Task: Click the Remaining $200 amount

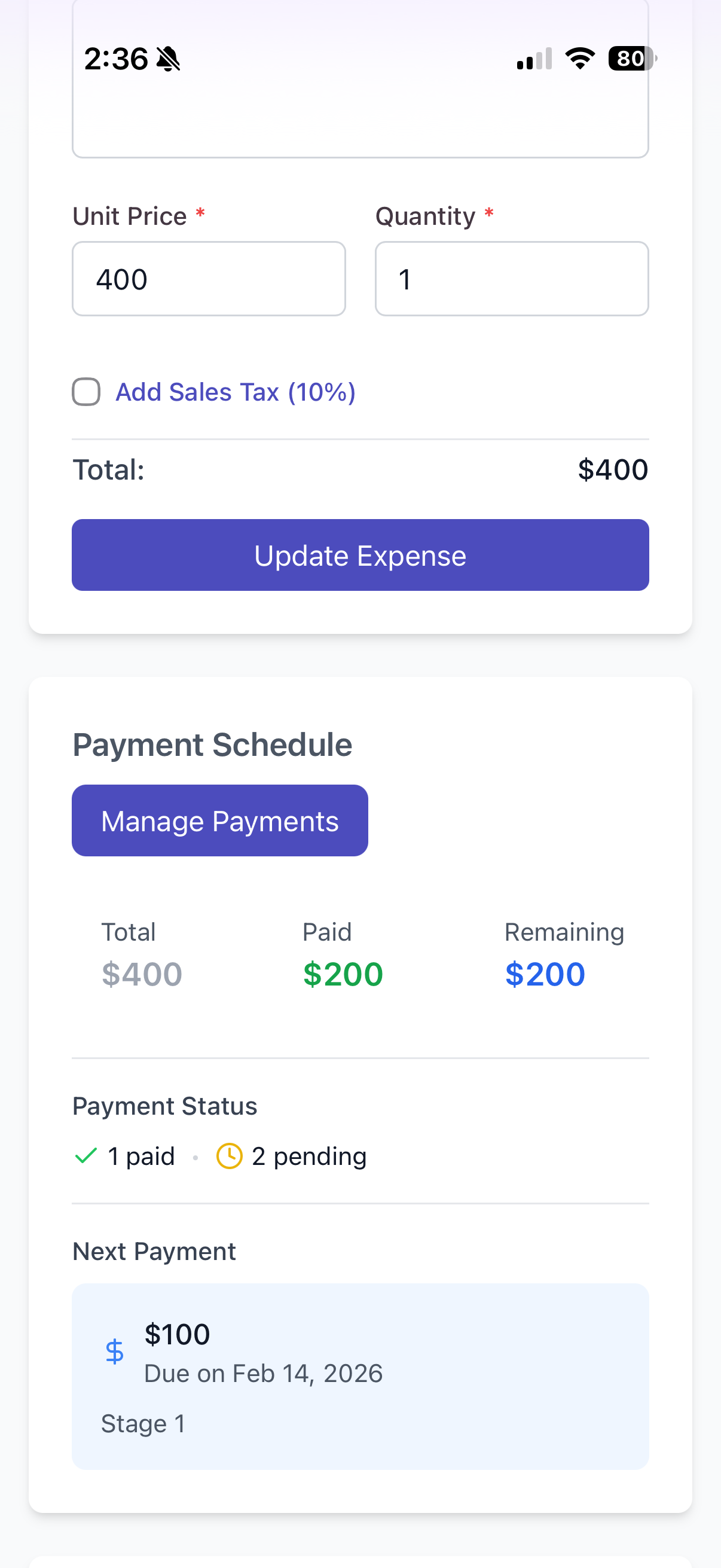Action: pyautogui.click(x=545, y=974)
